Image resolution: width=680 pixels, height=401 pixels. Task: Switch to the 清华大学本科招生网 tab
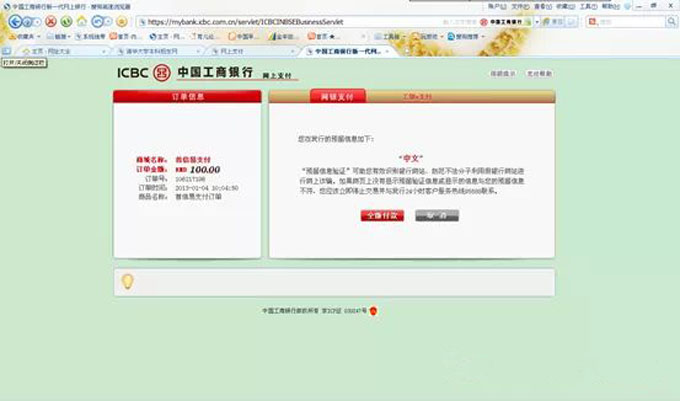(157, 51)
